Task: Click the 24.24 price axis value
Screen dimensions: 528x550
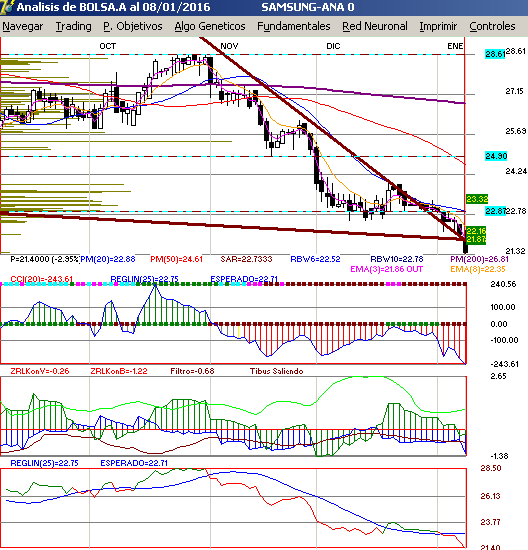Action: [x=515, y=171]
